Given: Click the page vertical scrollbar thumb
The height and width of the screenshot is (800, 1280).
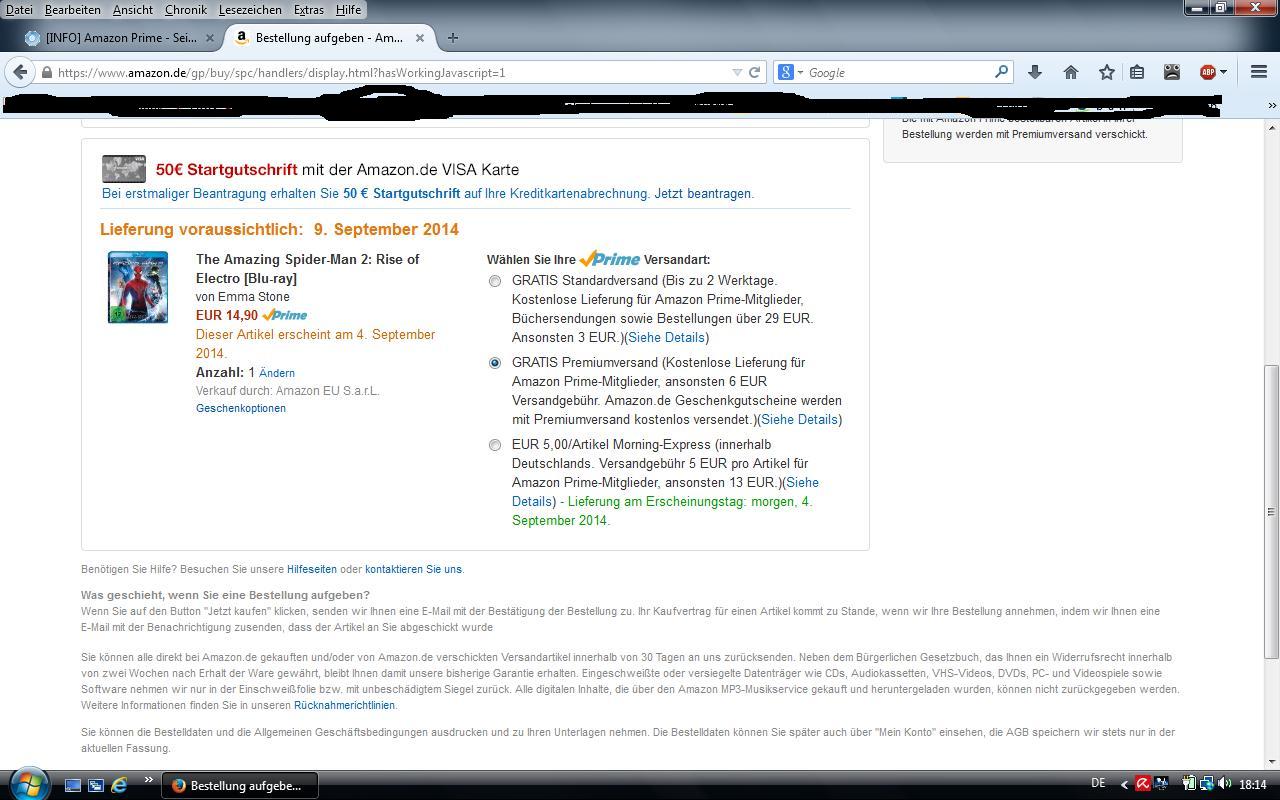Looking at the screenshot, I should pyautogui.click(x=1271, y=510).
